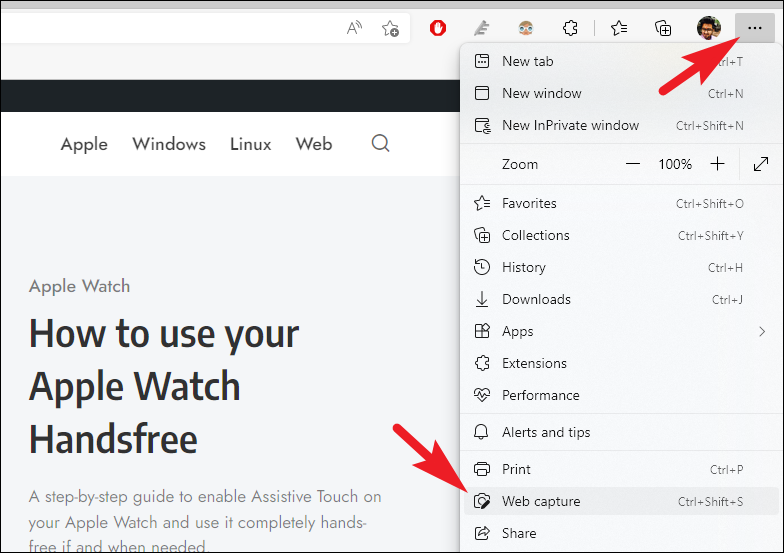
Task: Open History menu entry
Action: pos(621,268)
